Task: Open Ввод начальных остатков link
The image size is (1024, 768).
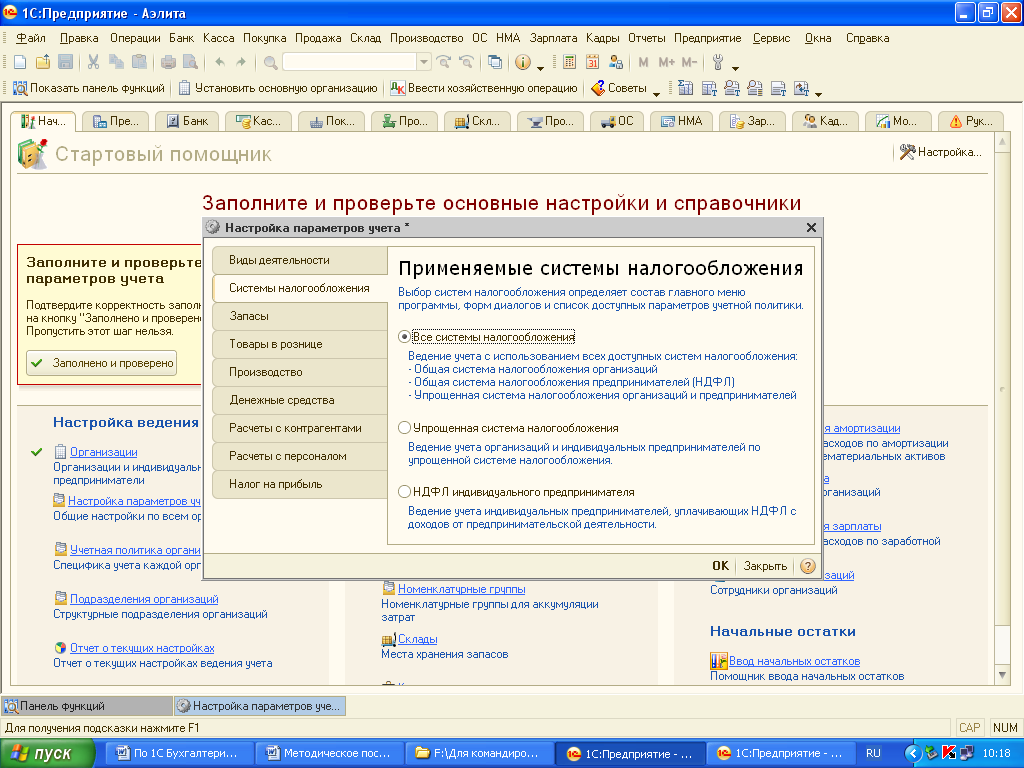Action: (794, 661)
